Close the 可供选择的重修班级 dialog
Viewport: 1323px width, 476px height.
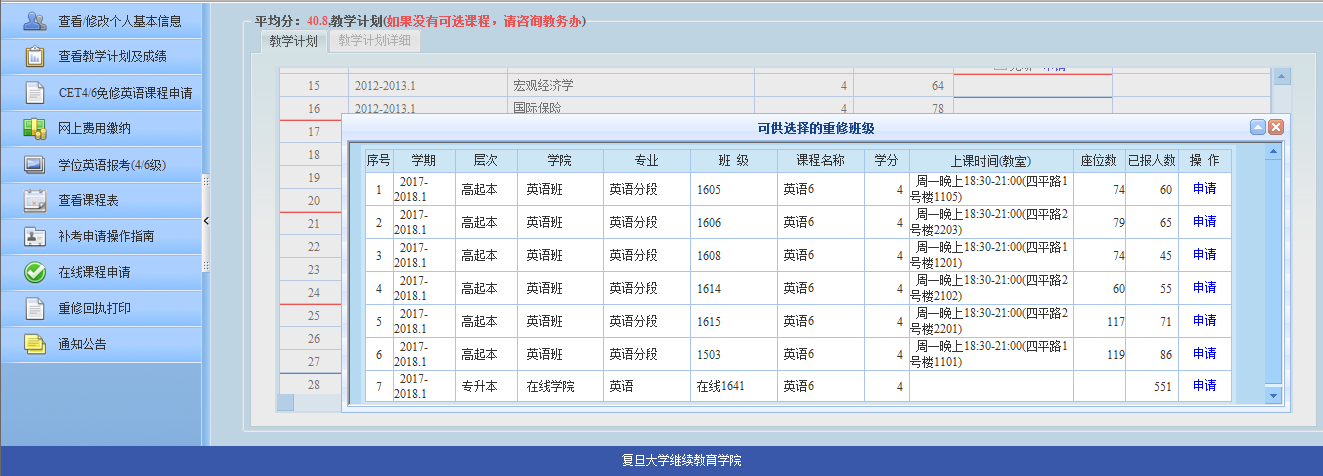(1275, 127)
